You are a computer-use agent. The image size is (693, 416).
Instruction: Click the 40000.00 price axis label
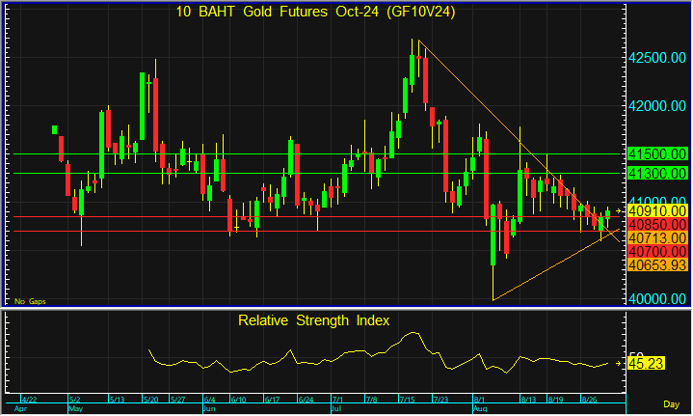[x=657, y=299]
